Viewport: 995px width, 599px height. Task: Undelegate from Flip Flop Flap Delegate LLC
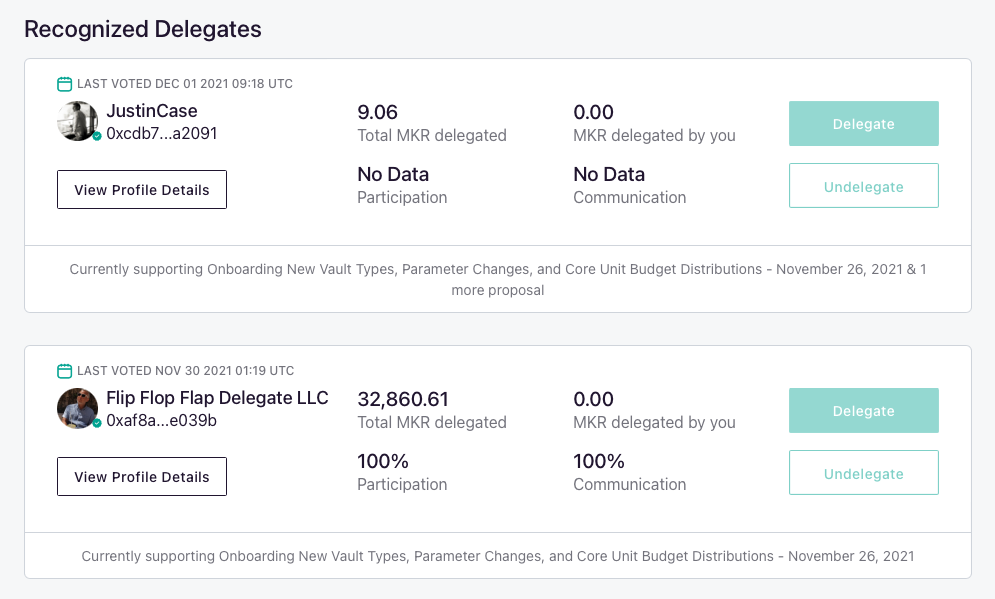(864, 473)
